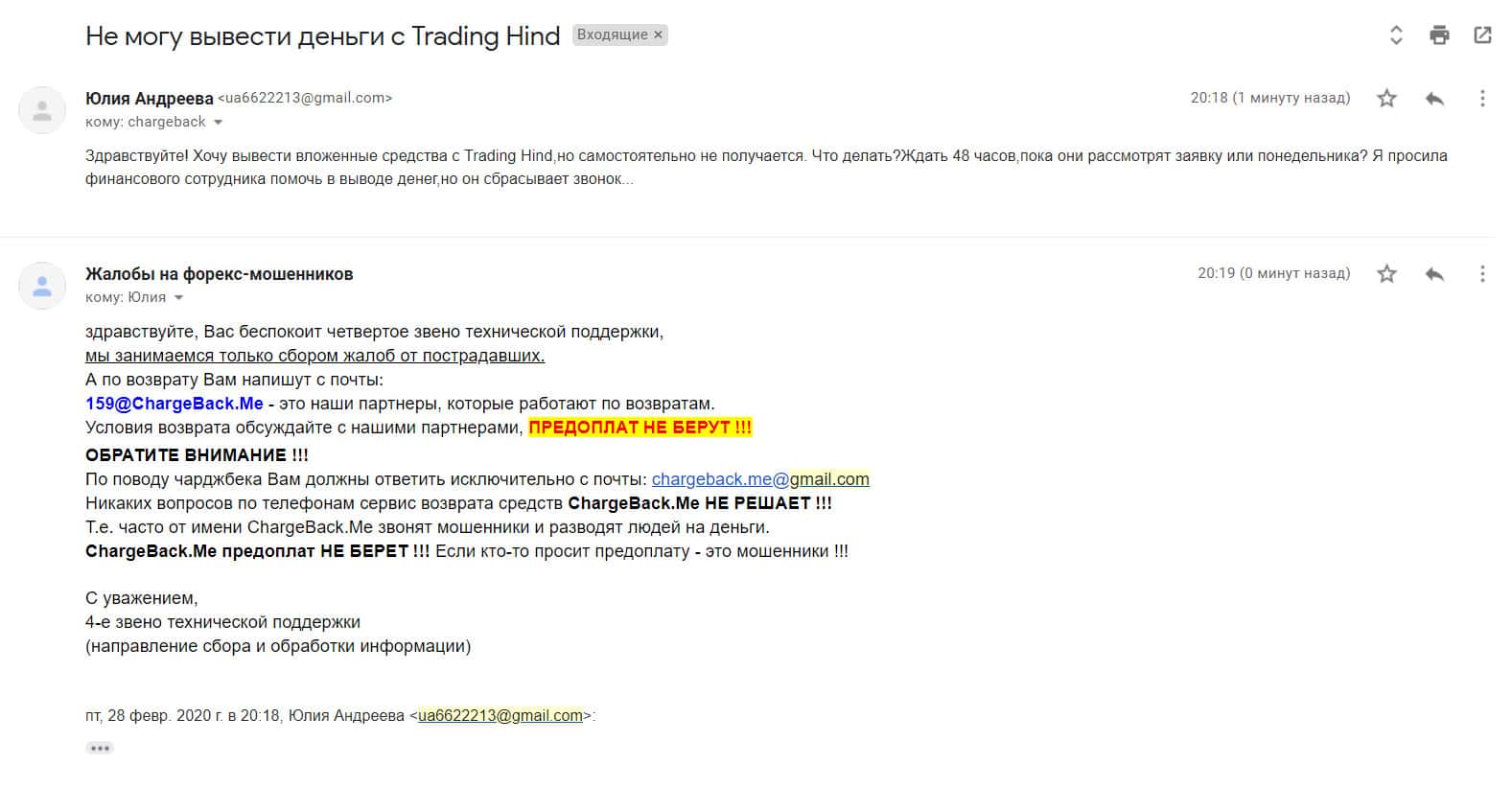Click the 159@ChargeBack.Me address
This screenshot has height=788, width=1512.
(174, 404)
